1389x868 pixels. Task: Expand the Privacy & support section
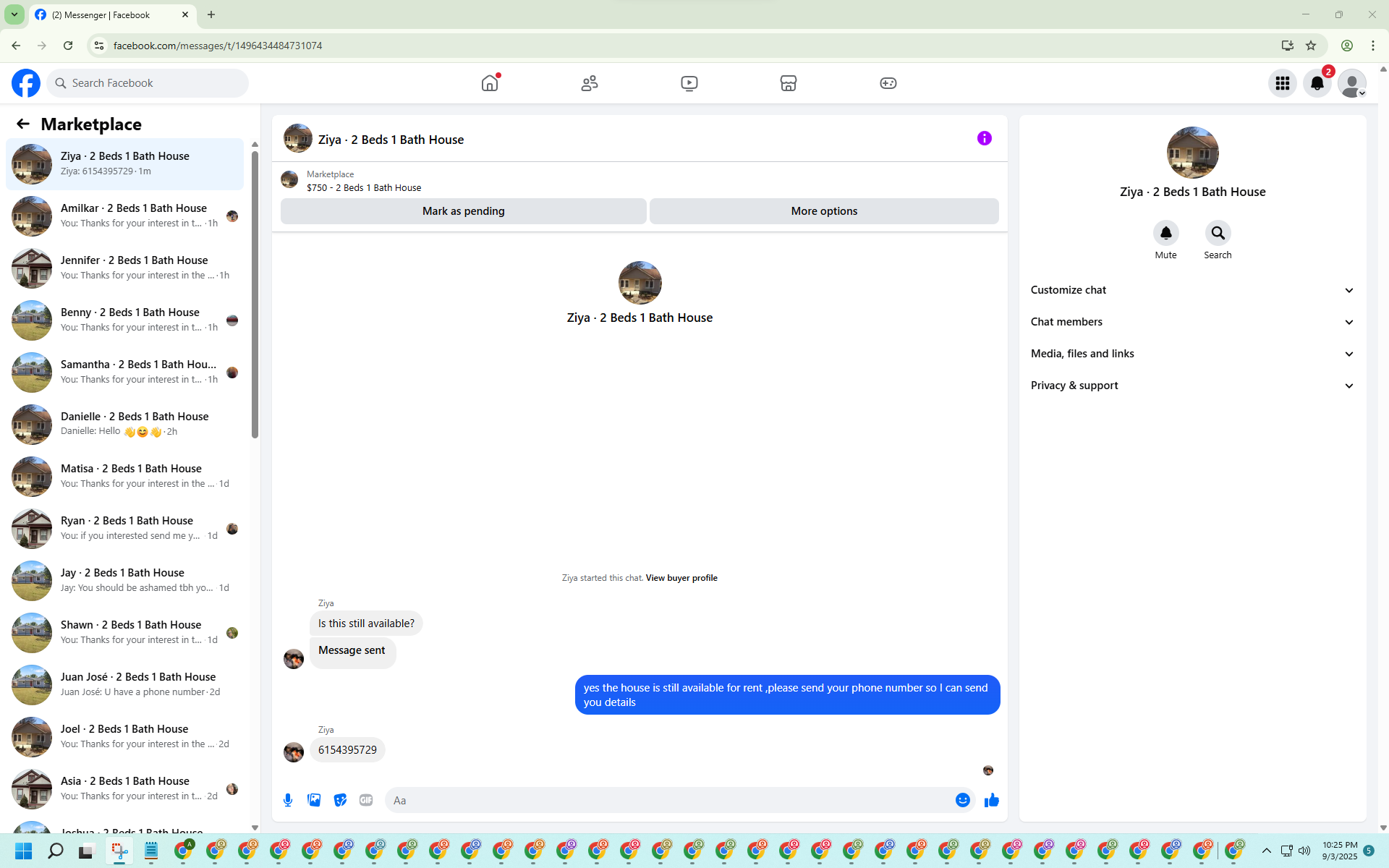pos(1192,386)
